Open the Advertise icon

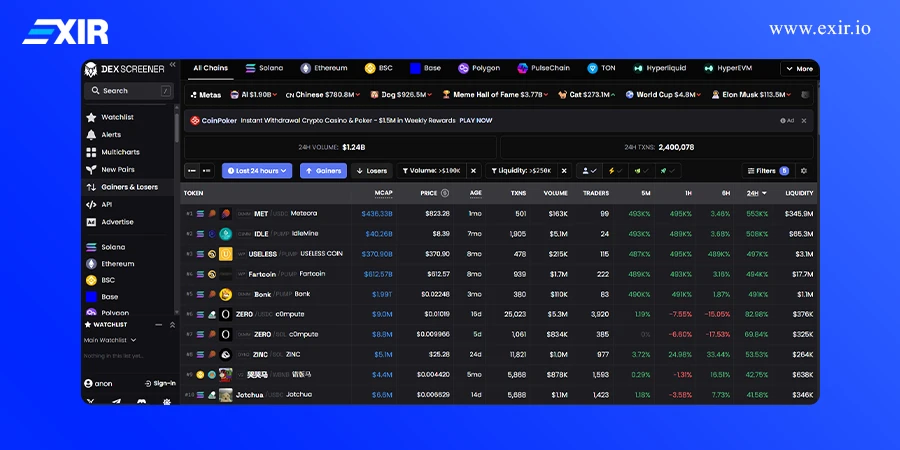[91, 222]
